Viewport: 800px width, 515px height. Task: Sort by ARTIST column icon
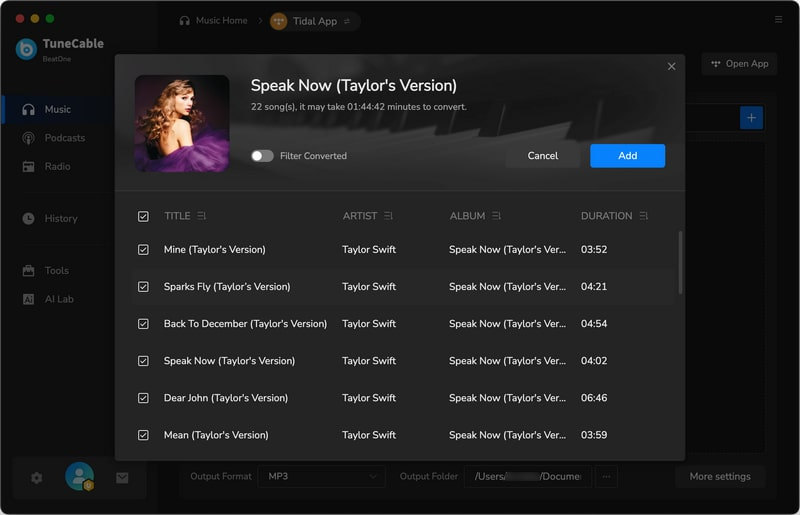click(x=388, y=216)
